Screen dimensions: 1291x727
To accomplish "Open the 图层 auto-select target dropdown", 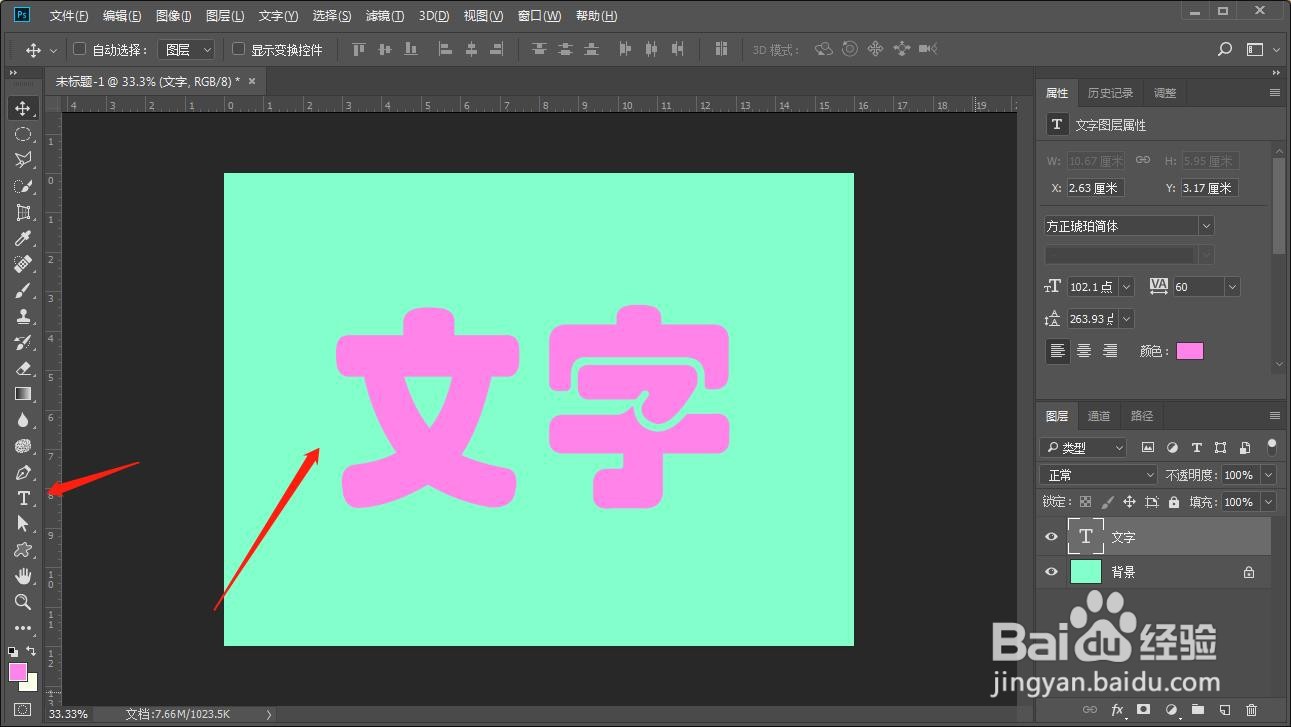I will point(186,49).
